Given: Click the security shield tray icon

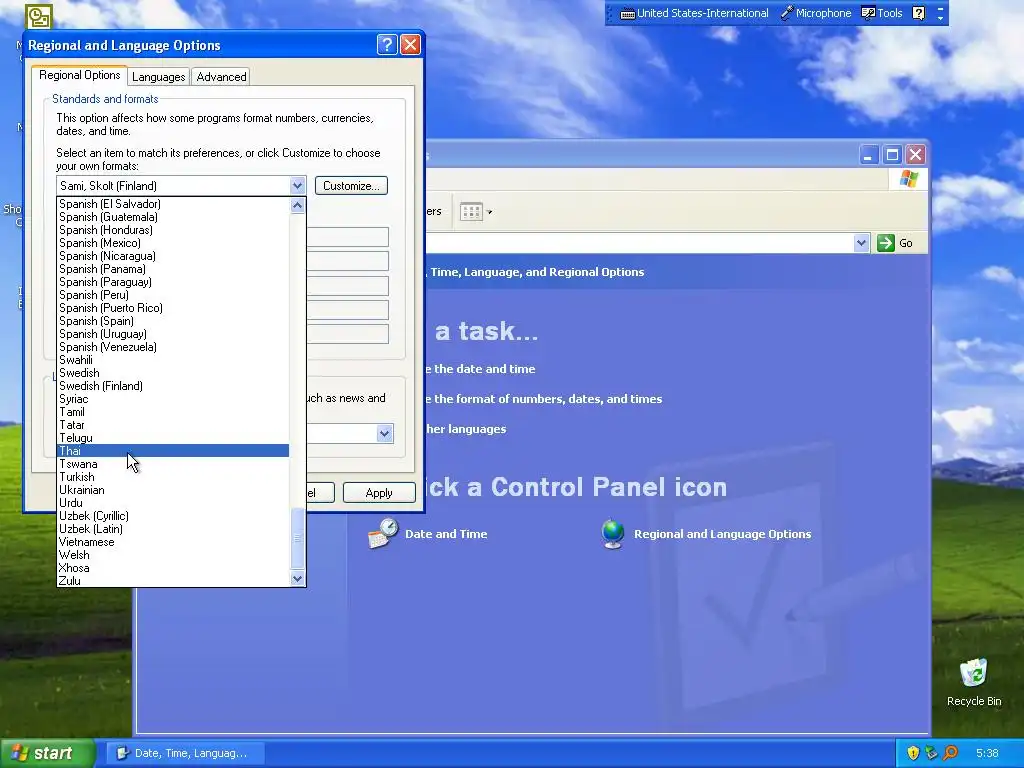Looking at the screenshot, I should click(x=913, y=753).
